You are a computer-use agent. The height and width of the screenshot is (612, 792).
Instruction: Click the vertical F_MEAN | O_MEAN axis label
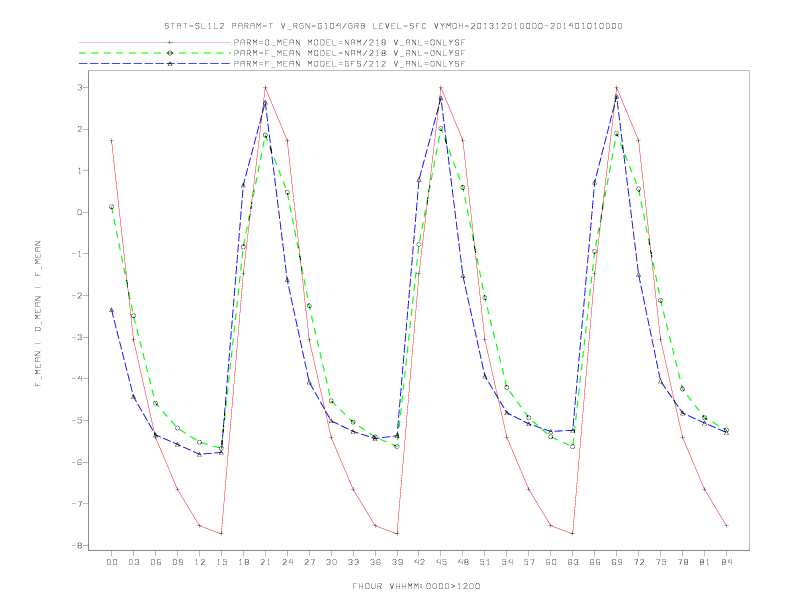[38, 314]
